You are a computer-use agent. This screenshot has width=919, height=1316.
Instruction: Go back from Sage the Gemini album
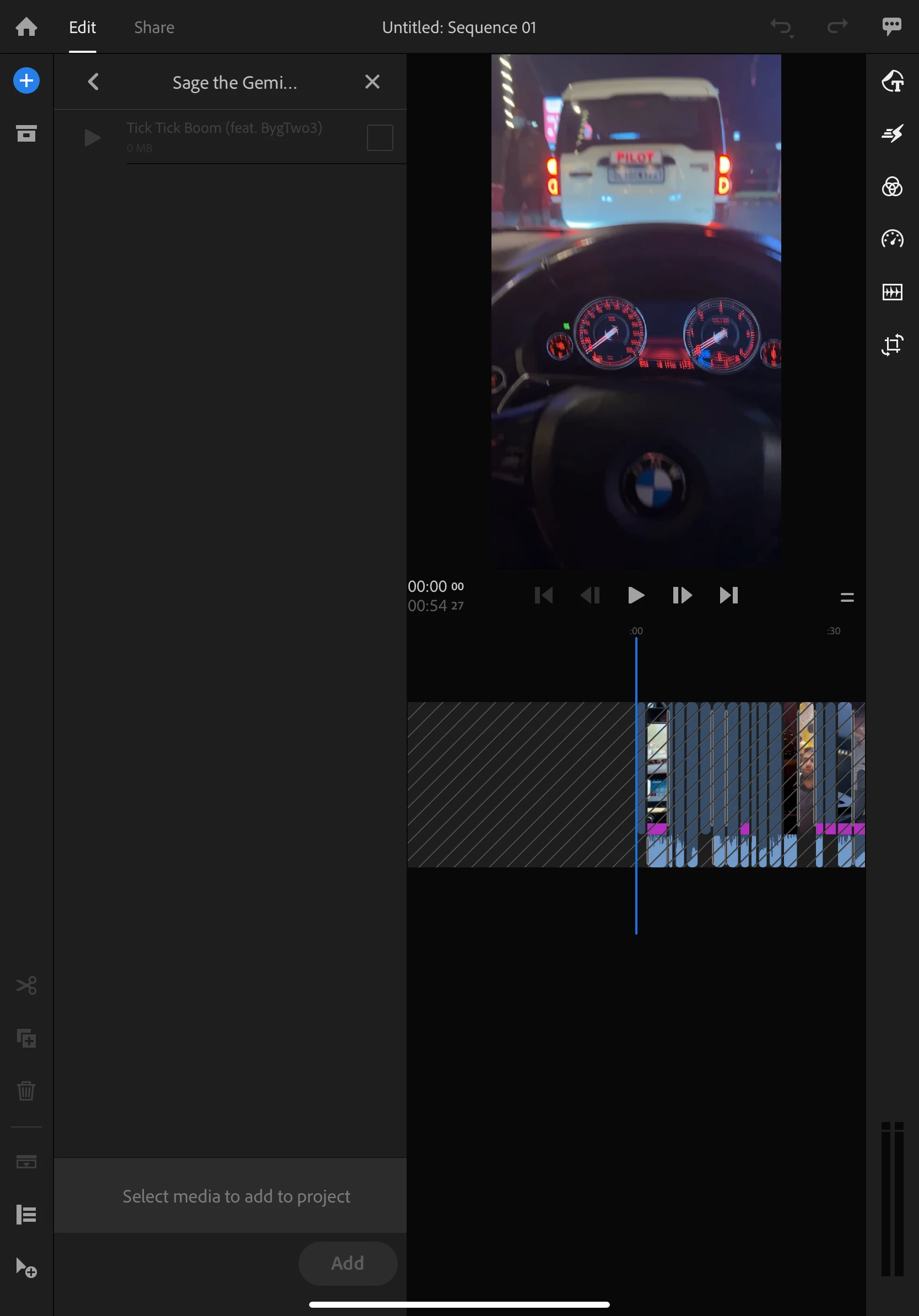94,82
